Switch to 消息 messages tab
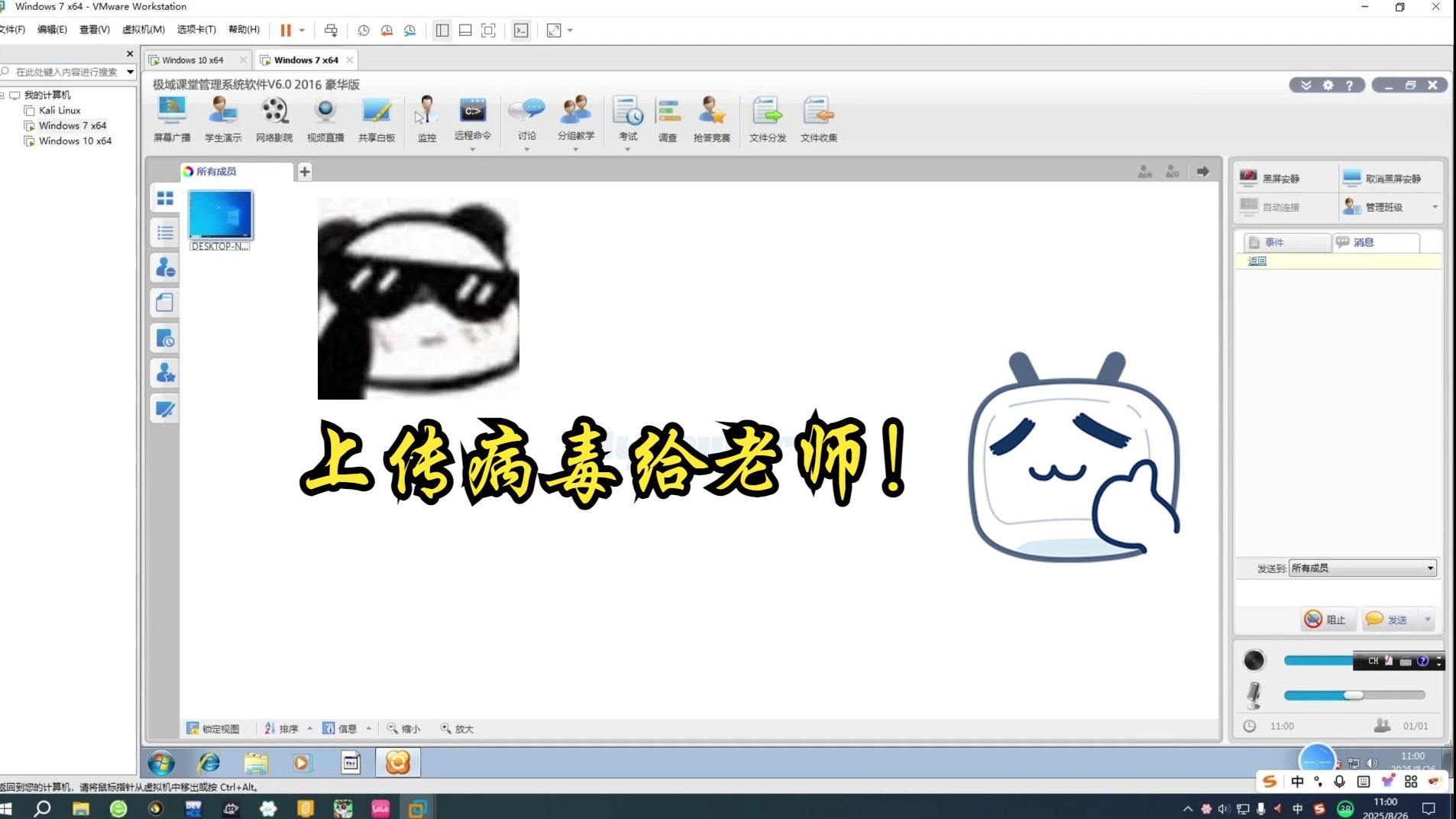The height and width of the screenshot is (819, 1456). tap(1376, 242)
